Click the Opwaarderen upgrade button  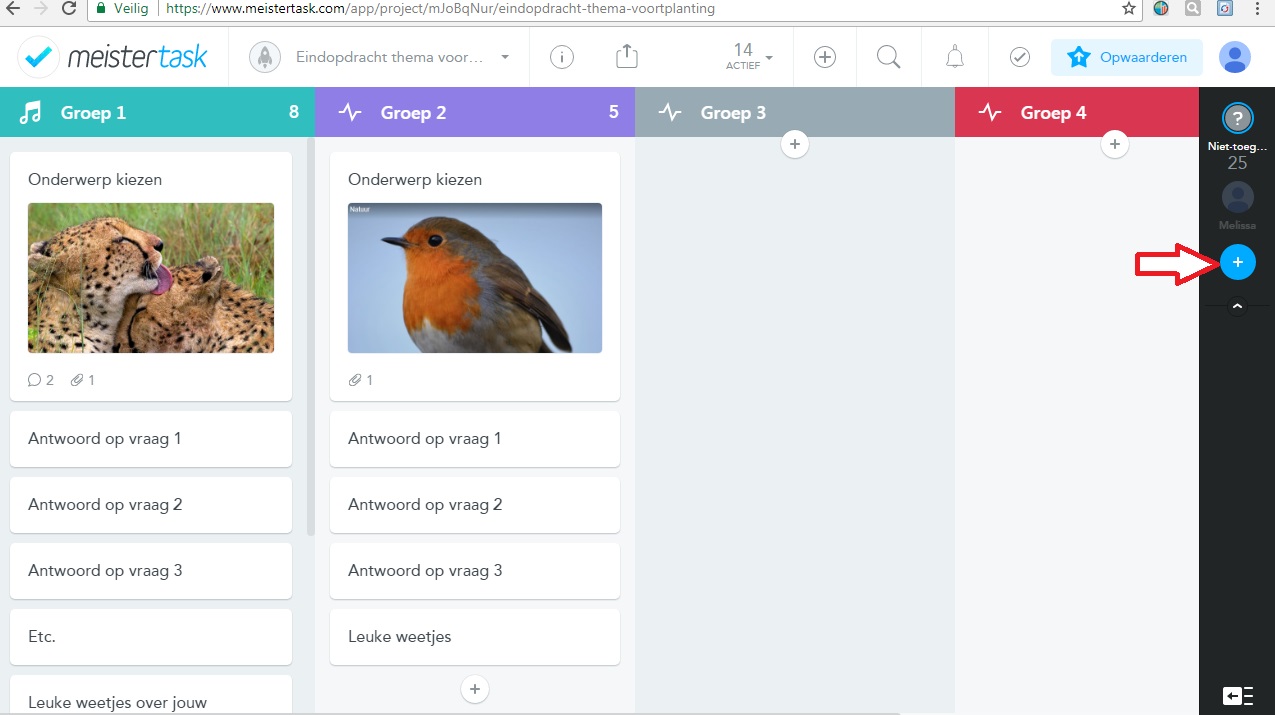click(1126, 57)
